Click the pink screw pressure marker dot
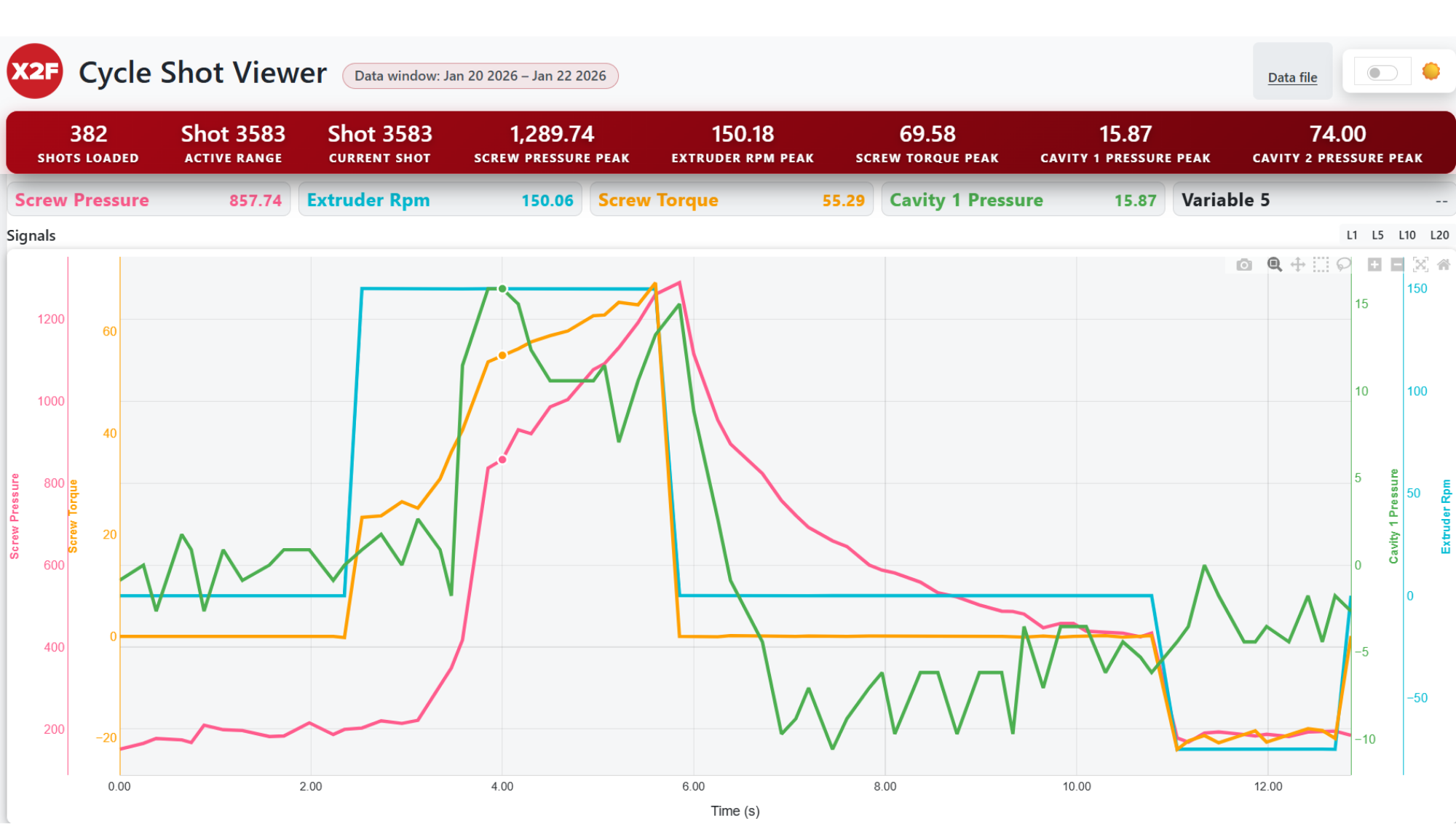Image resolution: width=1456 pixels, height=832 pixels. pyautogui.click(x=502, y=459)
